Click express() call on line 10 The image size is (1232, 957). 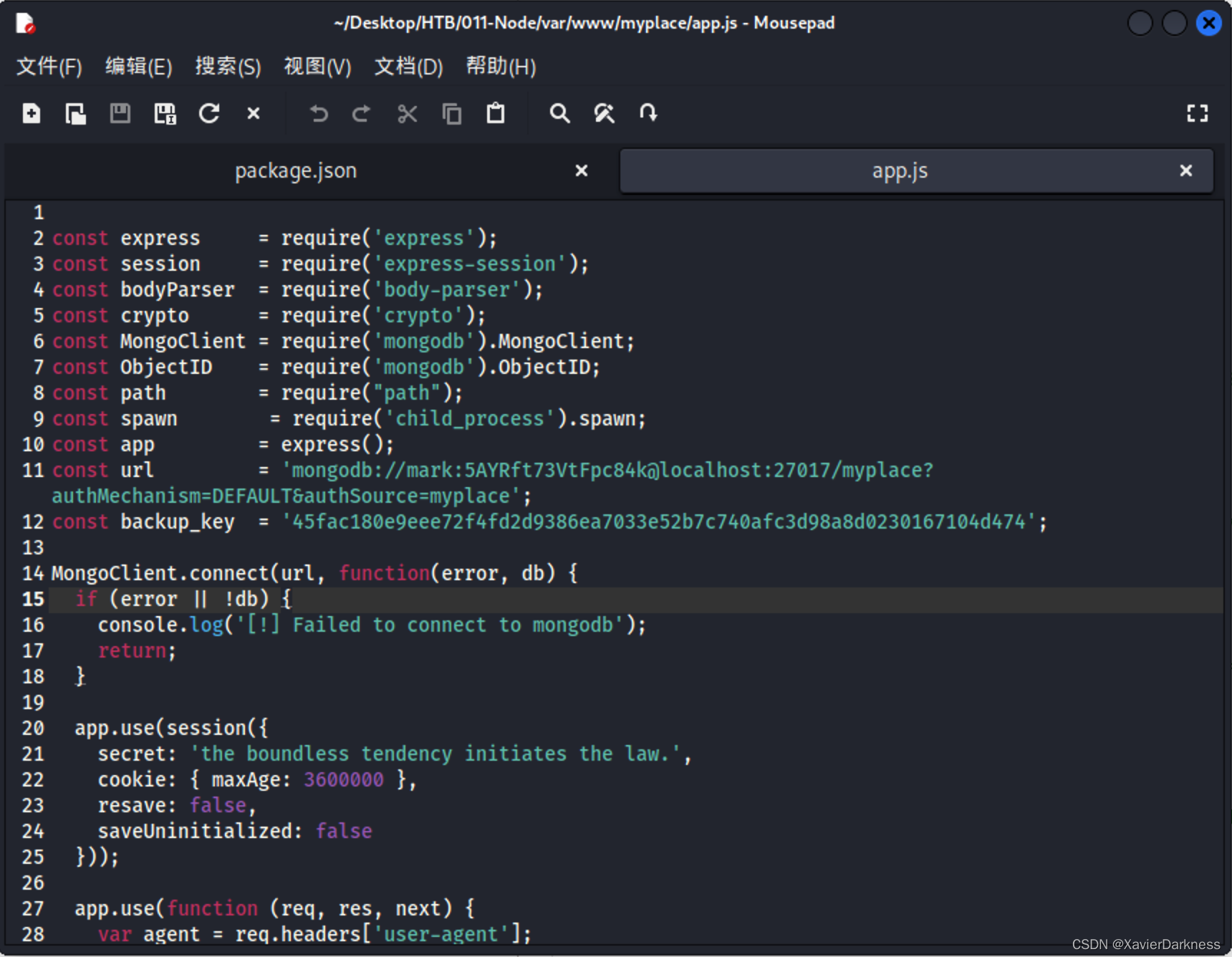point(332,444)
